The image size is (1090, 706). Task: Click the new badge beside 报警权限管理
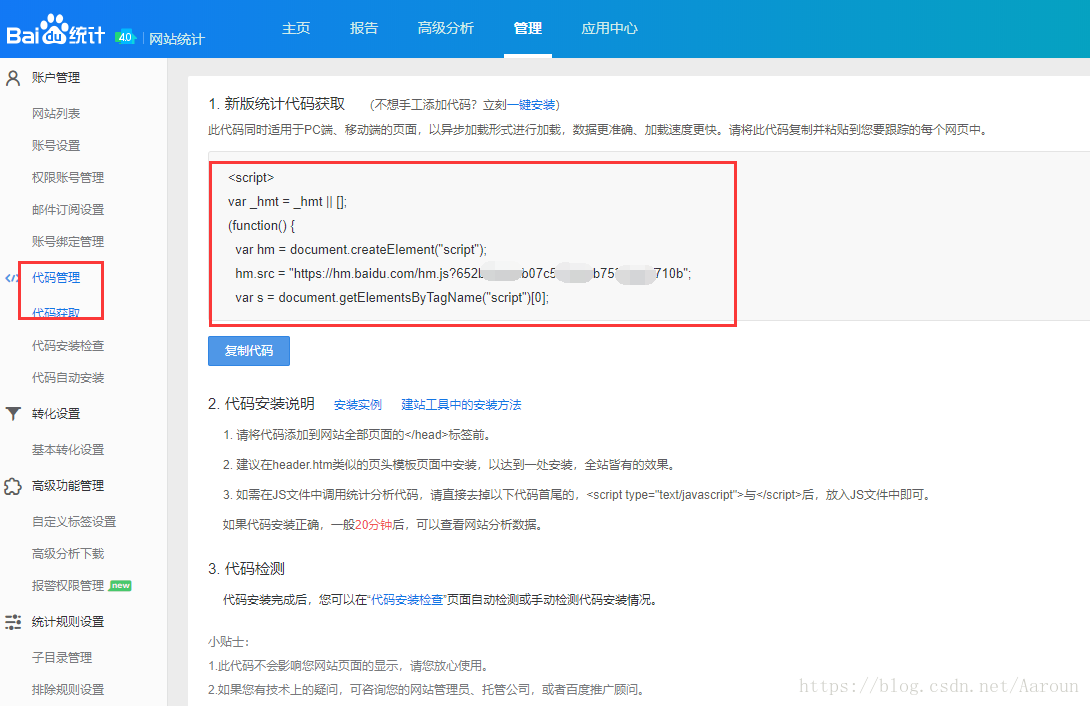121,586
